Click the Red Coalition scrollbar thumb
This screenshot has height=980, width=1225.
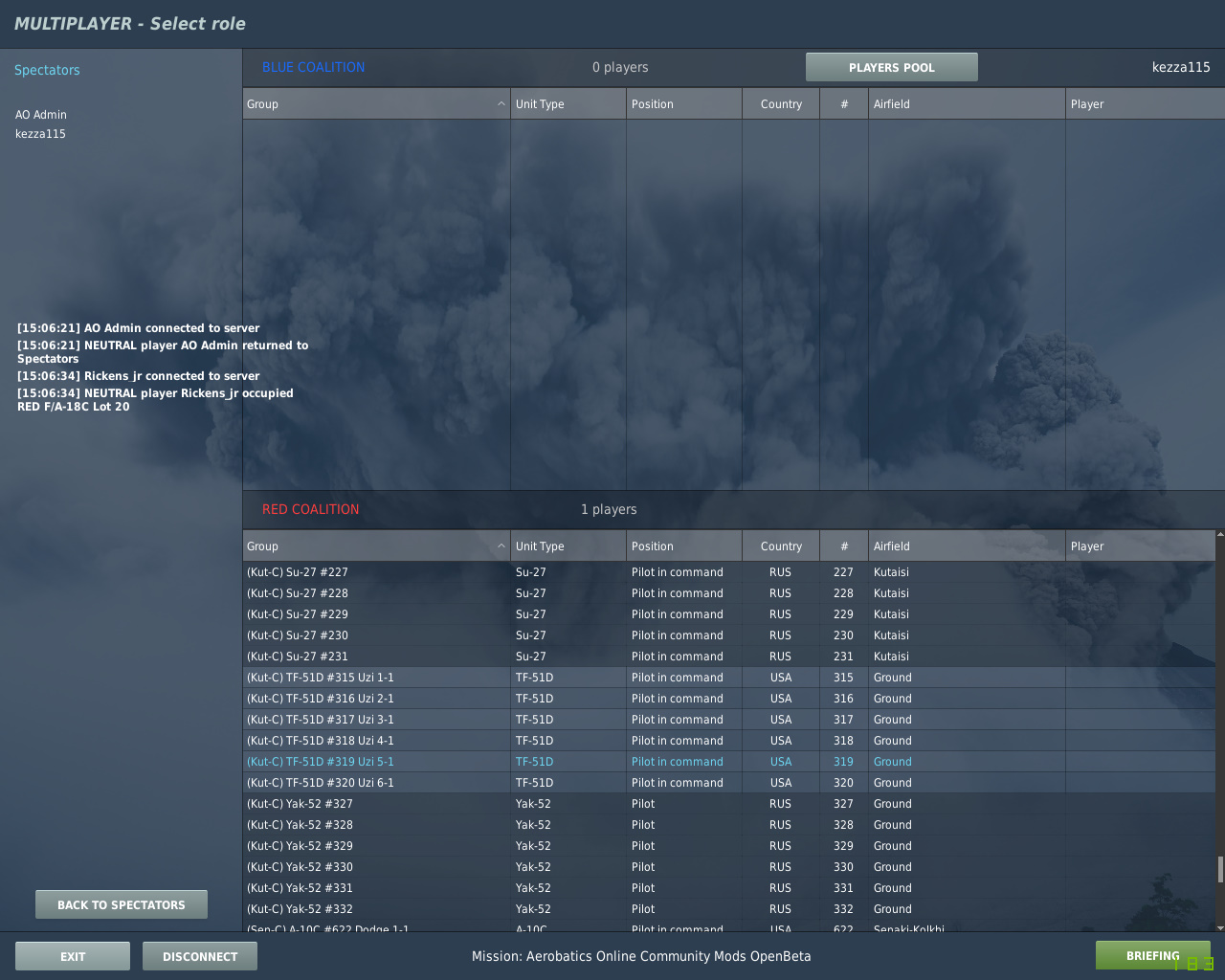[1220, 869]
